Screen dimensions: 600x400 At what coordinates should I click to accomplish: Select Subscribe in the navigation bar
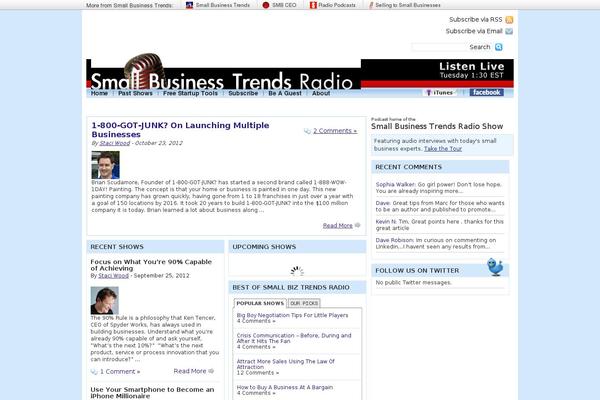pos(243,93)
